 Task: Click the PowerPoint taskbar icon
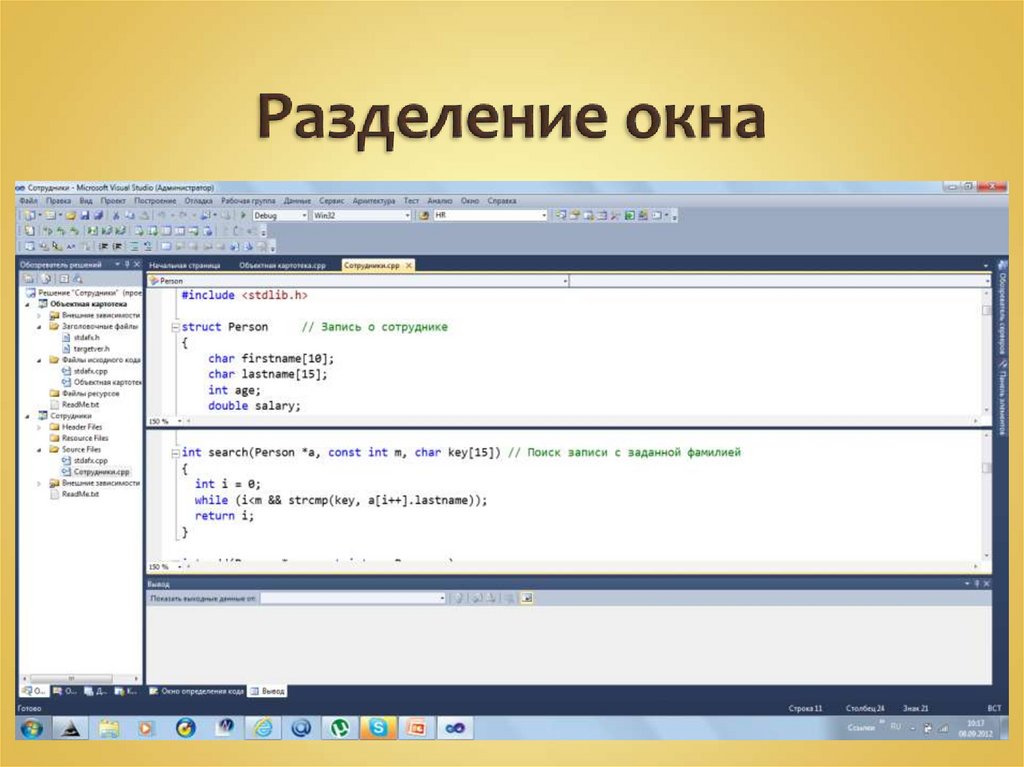coord(416,727)
